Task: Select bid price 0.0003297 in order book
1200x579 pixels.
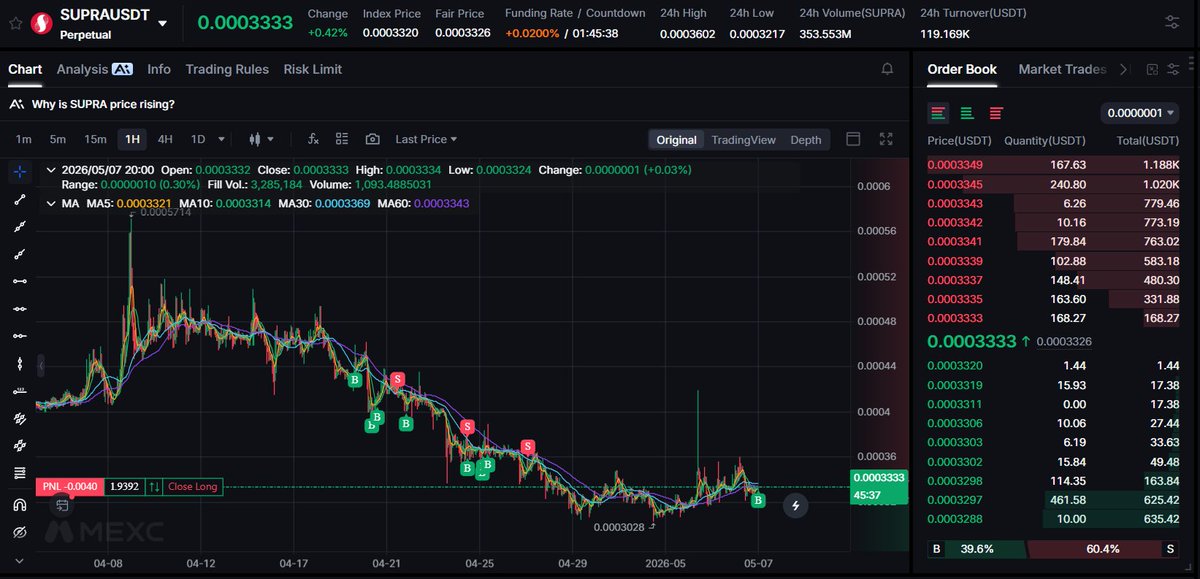Action: pos(955,500)
